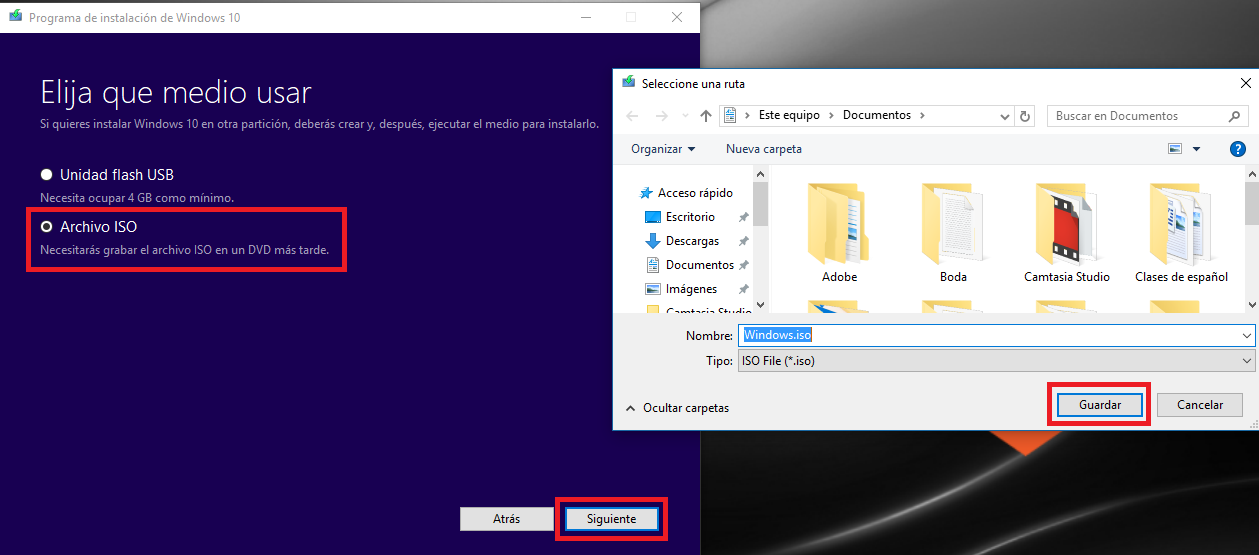Select the Archivo ISO radio option
The width and height of the screenshot is (1259, 555).
tap(46, 227)
